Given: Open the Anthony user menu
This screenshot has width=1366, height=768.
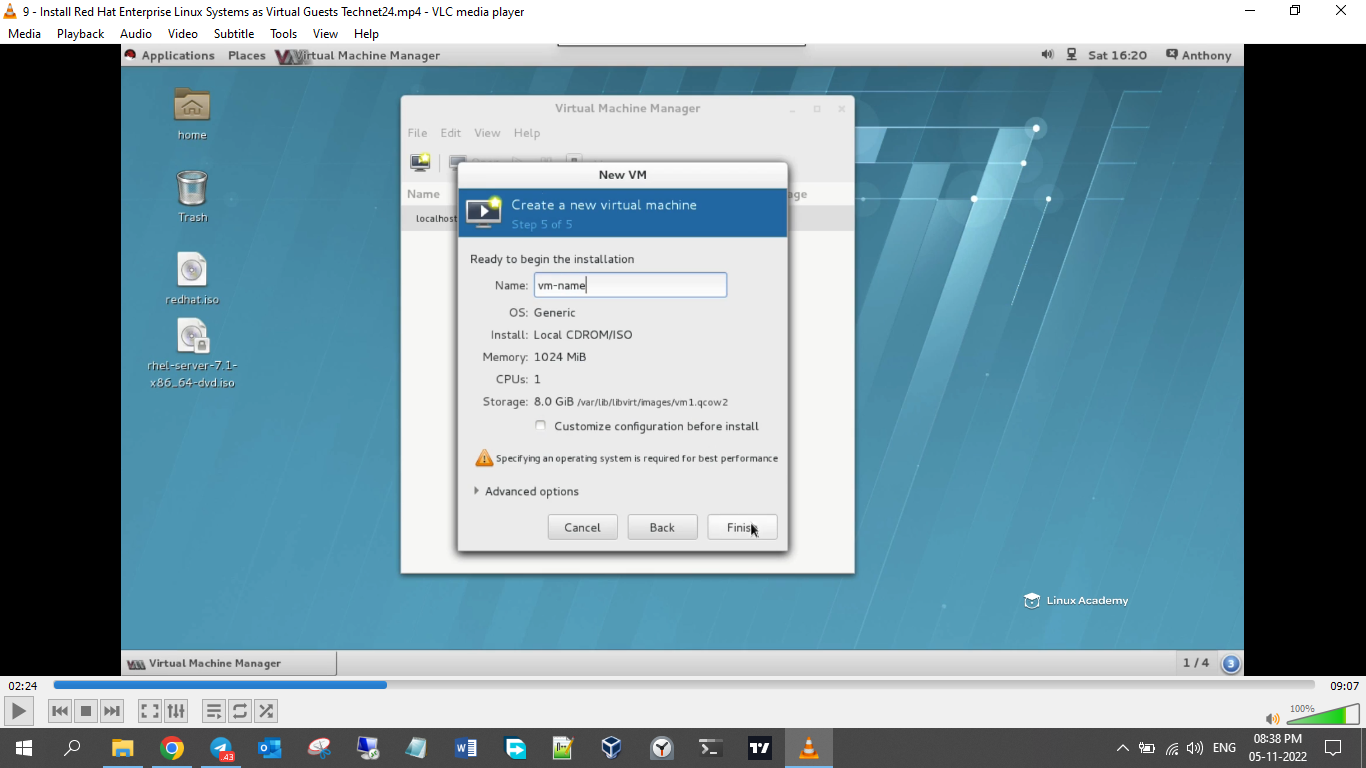Looking at the screenshot, I should pos(1199,55).
